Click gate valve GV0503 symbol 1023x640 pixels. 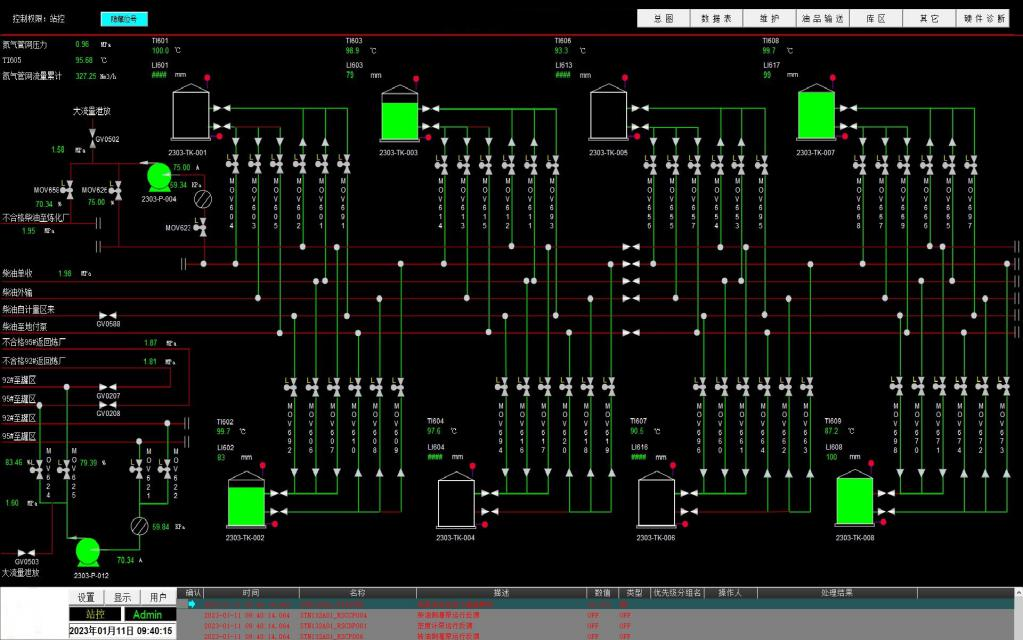(26, 553)
